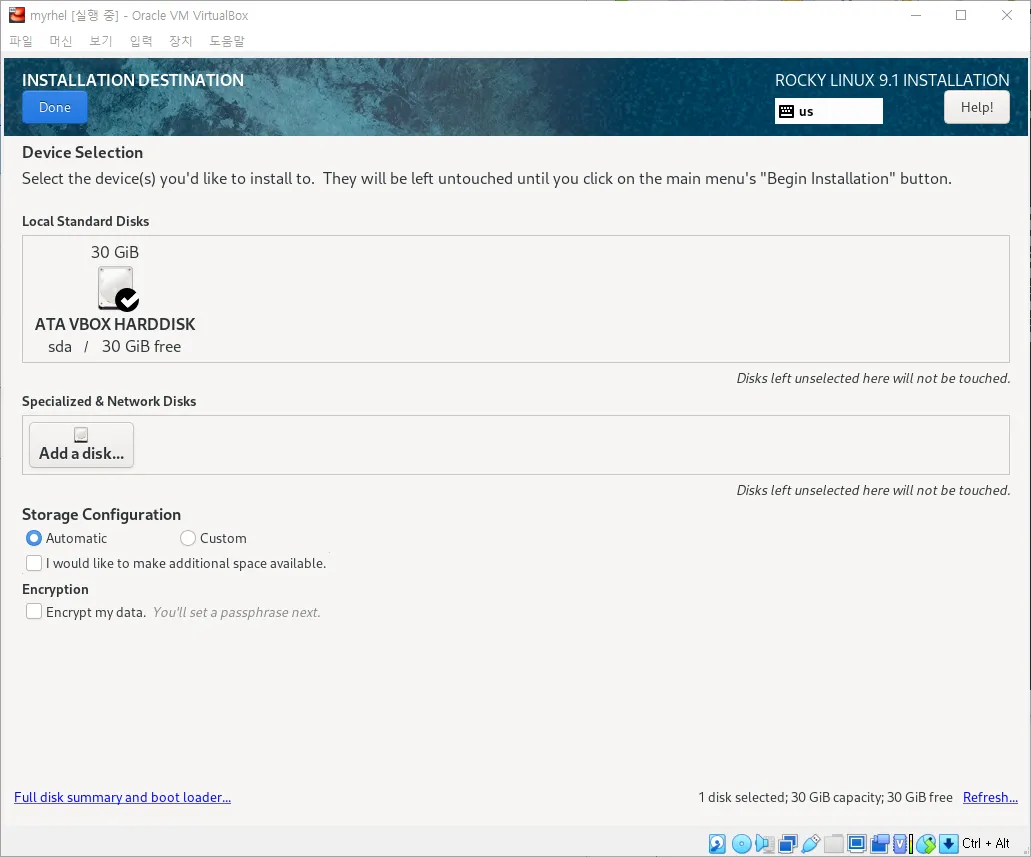Click 'You'll set a passphrase next.' hint
1031x857 pixels.
(x=237, y=612)
